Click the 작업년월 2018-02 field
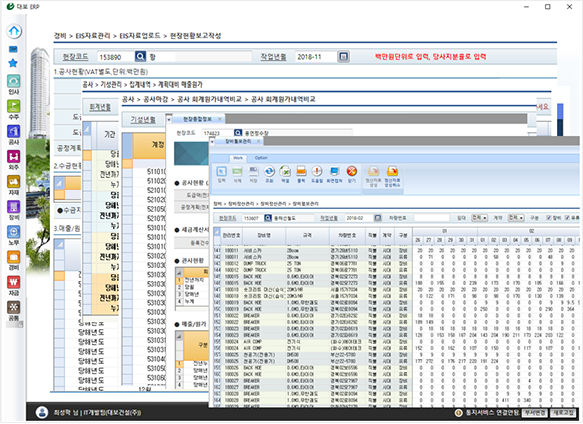The height and width of the screenshot is (424, 583). click(x=359, y=218)
